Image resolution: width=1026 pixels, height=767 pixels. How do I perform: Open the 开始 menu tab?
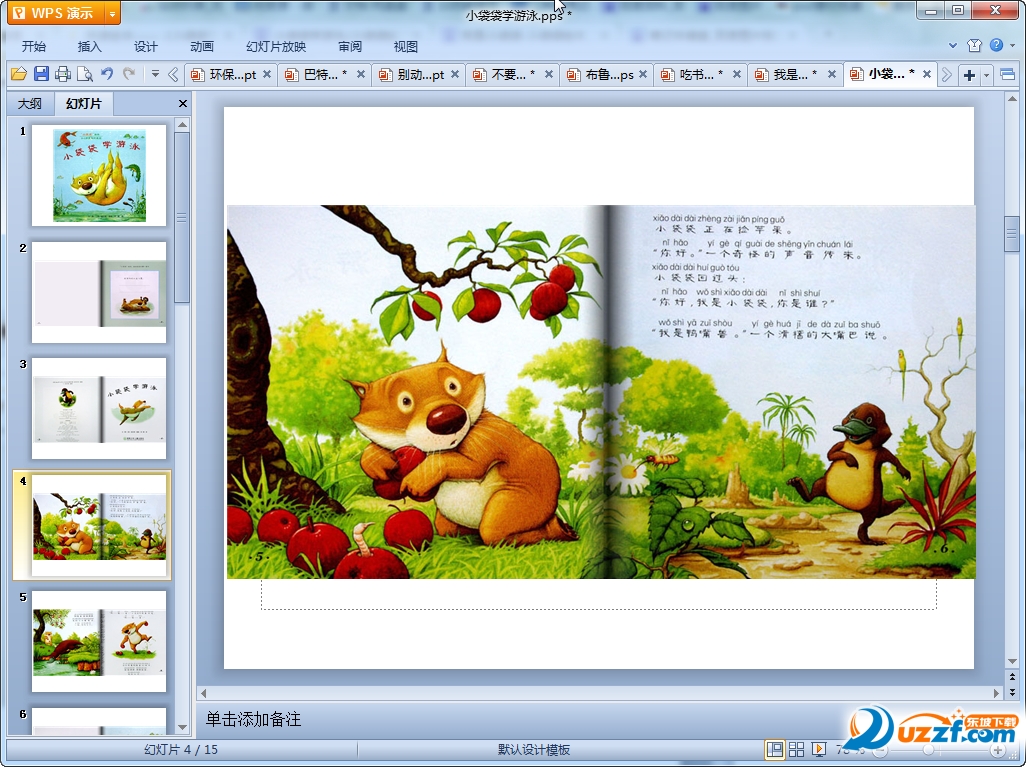click(33, 46)
